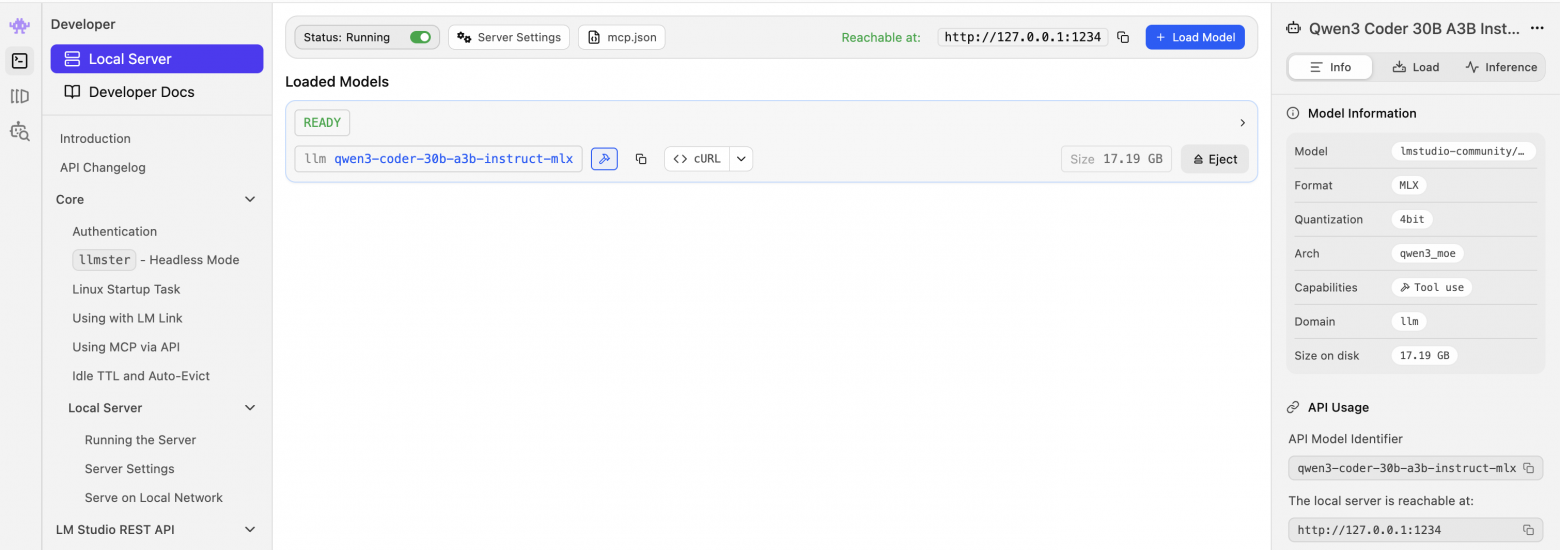
Task: Open the docs Server Settings page in the sidebar
Action: click(129, 469)
